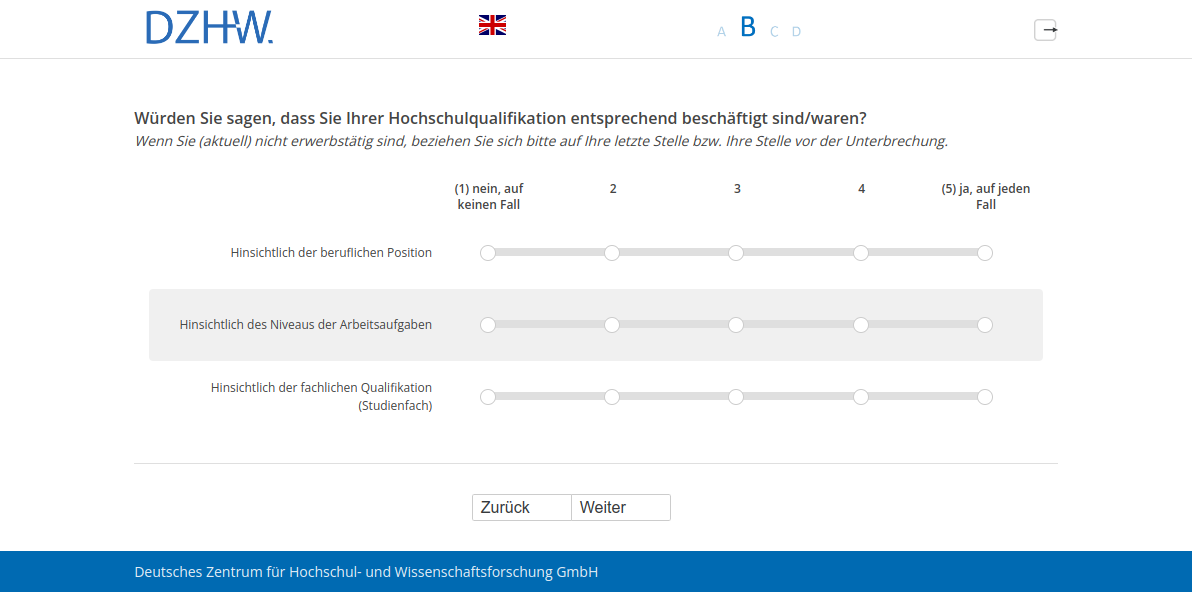The width and height of the screenshot is (1192, 601).
Task: Switch language via the British flag icon
Action: coord(492,25)
